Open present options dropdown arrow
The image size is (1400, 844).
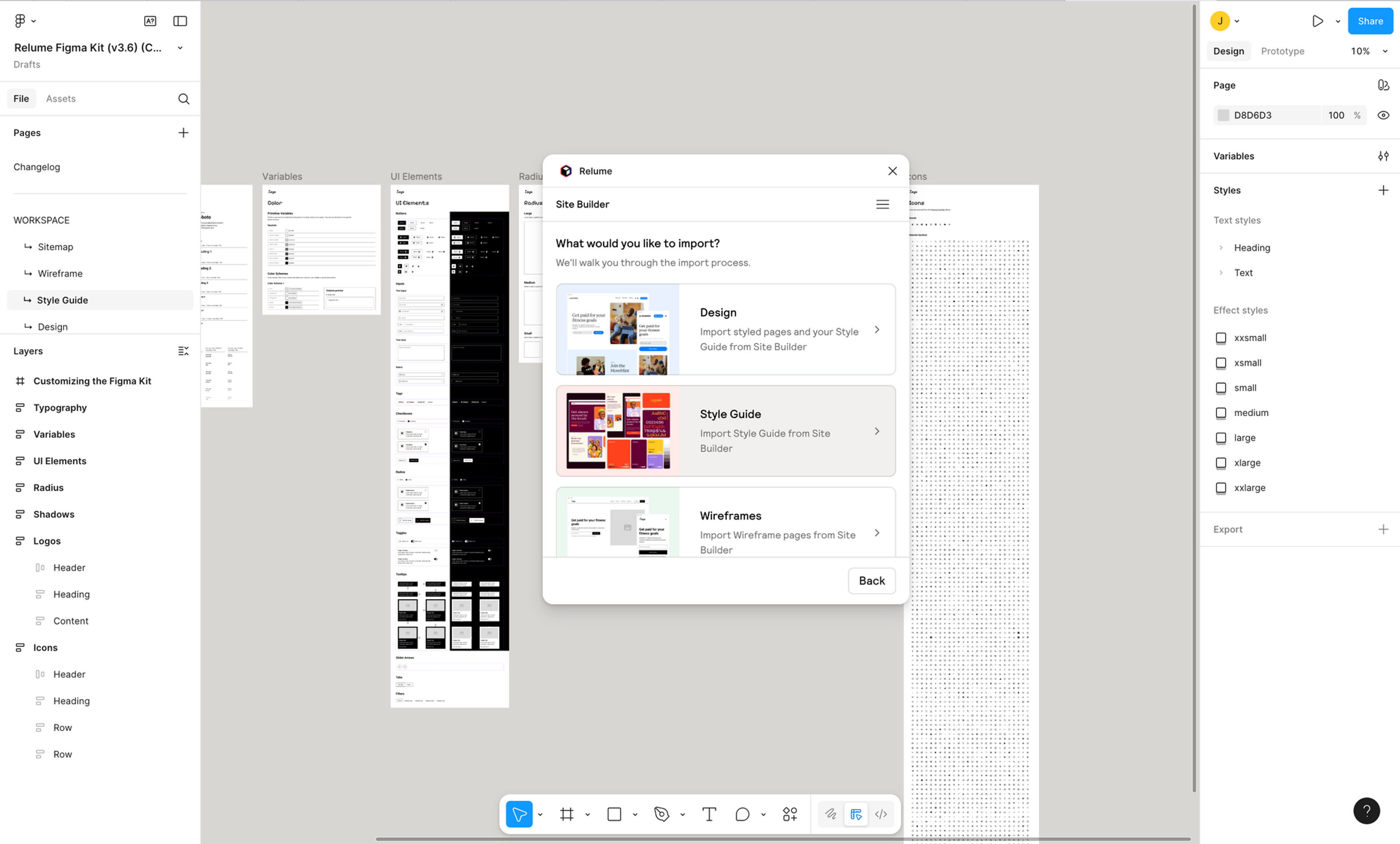coord(1337,22)
